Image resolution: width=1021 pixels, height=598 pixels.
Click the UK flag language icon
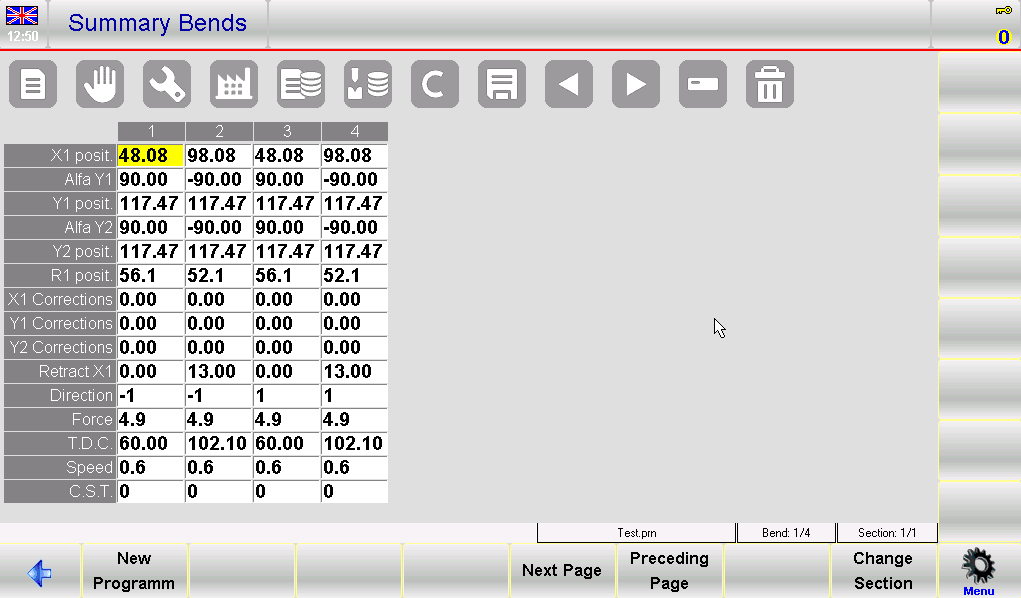point(22,16)
